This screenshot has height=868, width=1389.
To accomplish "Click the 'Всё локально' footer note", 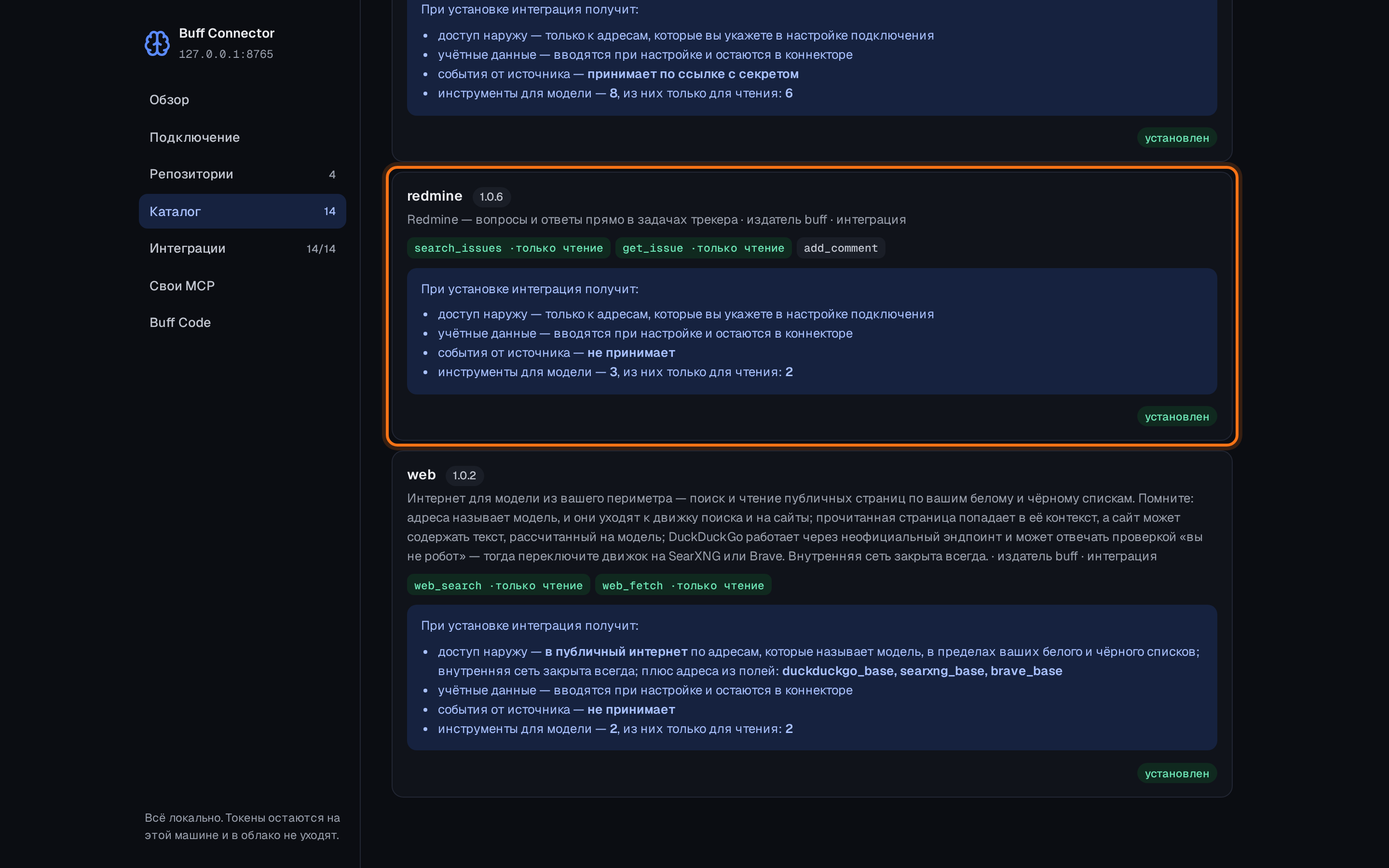I will [242, 826].
